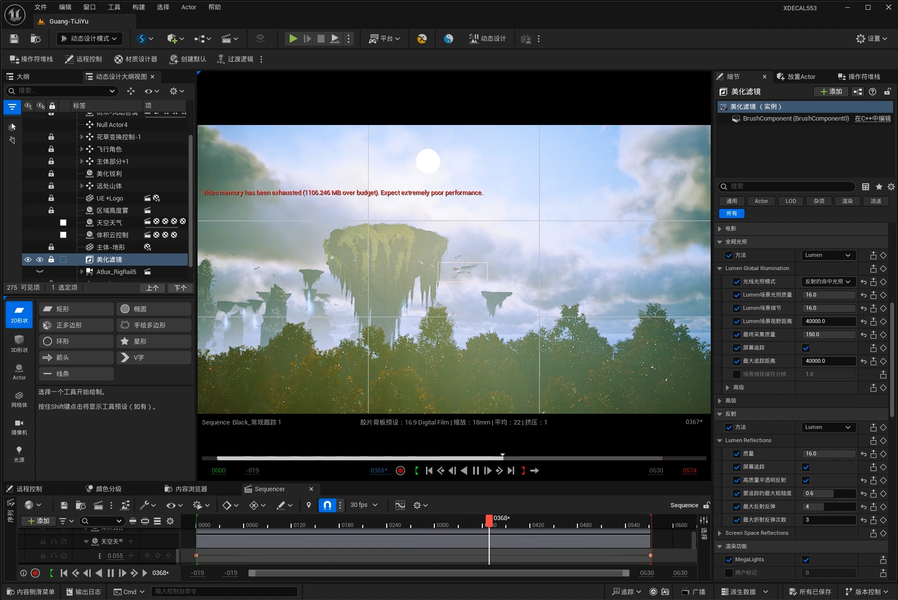
Task: Choose the 箭头 shape tool
Action: (x=76, y=357)
